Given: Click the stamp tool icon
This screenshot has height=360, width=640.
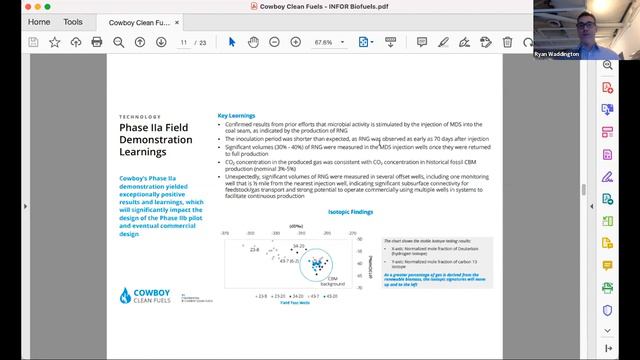Looking at the screenshot, I should tap(486, 42).
